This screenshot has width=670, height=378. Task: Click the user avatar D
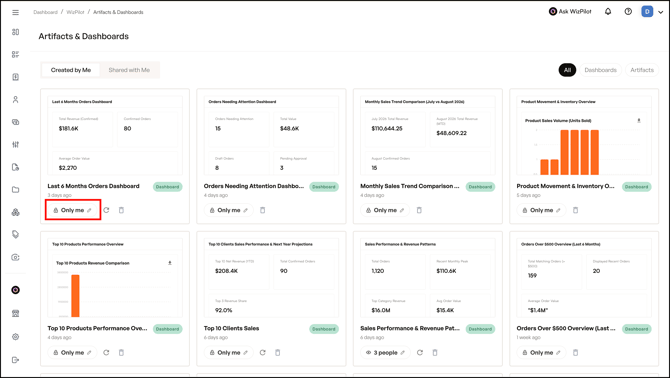click(647, 12)
